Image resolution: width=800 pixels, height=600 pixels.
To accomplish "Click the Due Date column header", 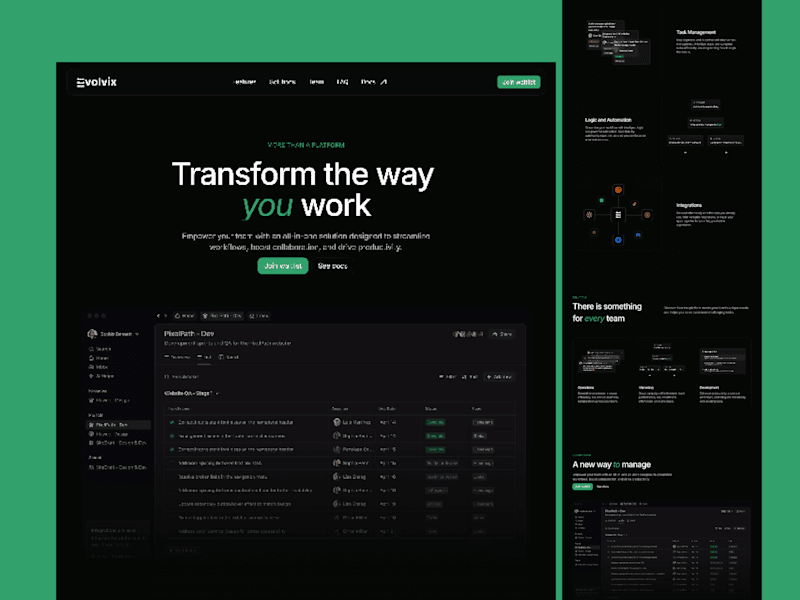I will click(387, 409).
